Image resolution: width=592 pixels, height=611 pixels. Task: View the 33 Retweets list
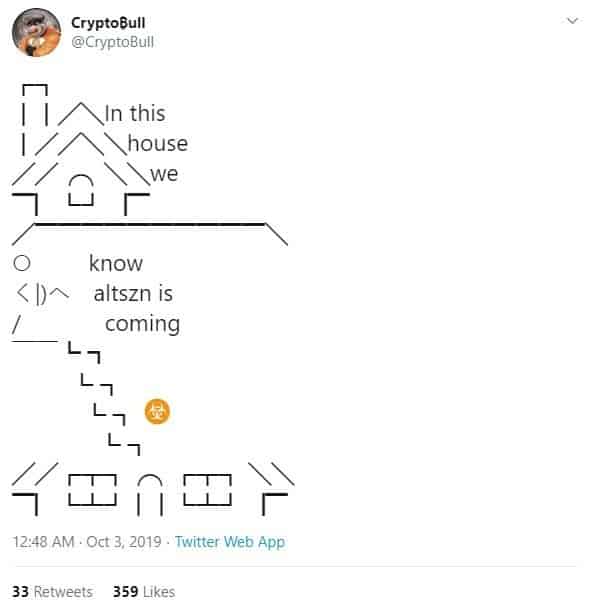click(x=52, y=592)
